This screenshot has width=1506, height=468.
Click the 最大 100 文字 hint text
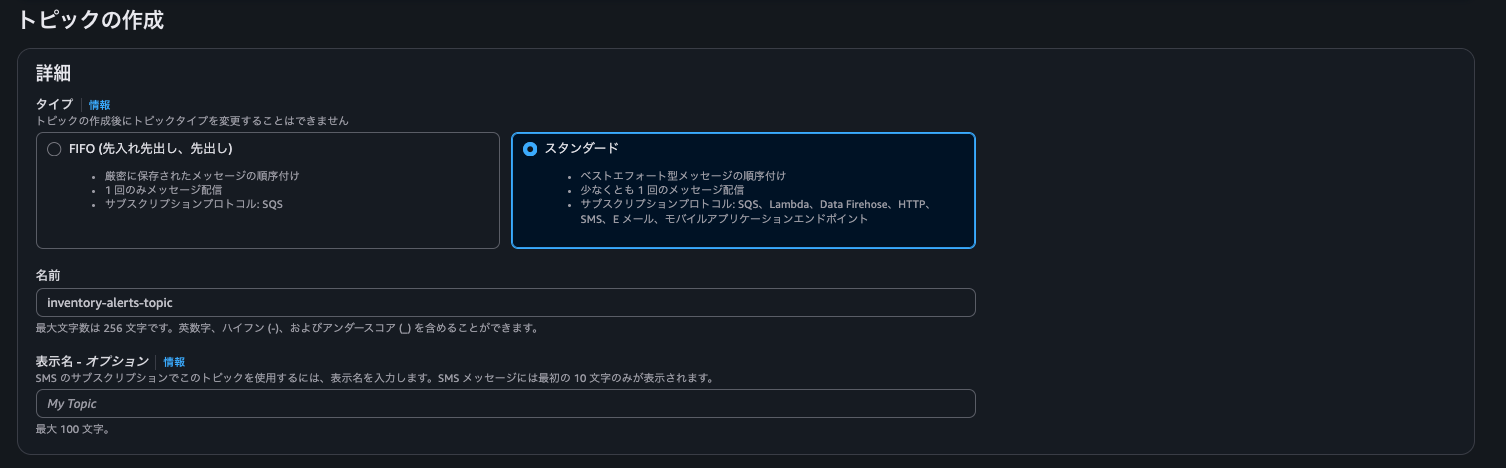pyautogui.click(x=72, y=429)
